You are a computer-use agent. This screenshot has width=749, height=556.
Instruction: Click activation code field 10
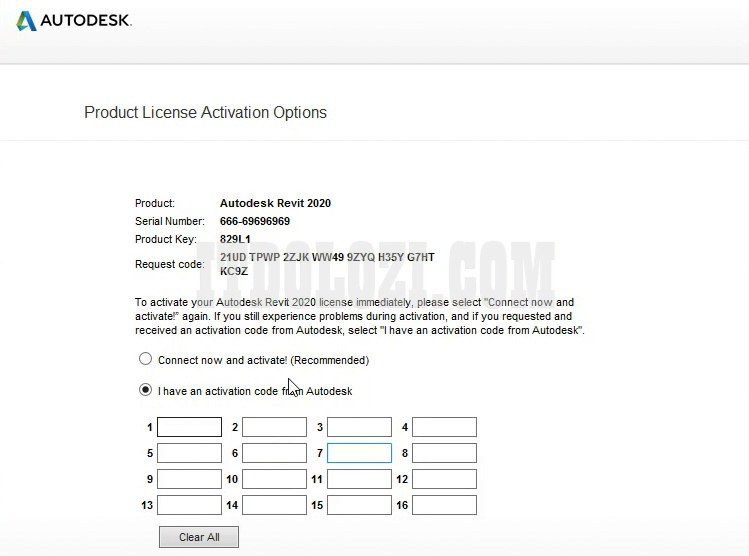coord(274,479)
